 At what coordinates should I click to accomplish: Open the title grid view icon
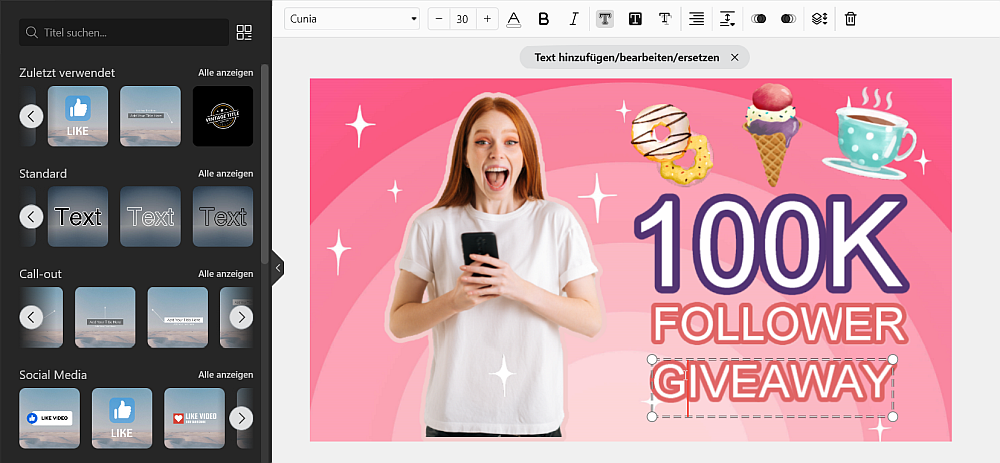click(x=244, y=33)
